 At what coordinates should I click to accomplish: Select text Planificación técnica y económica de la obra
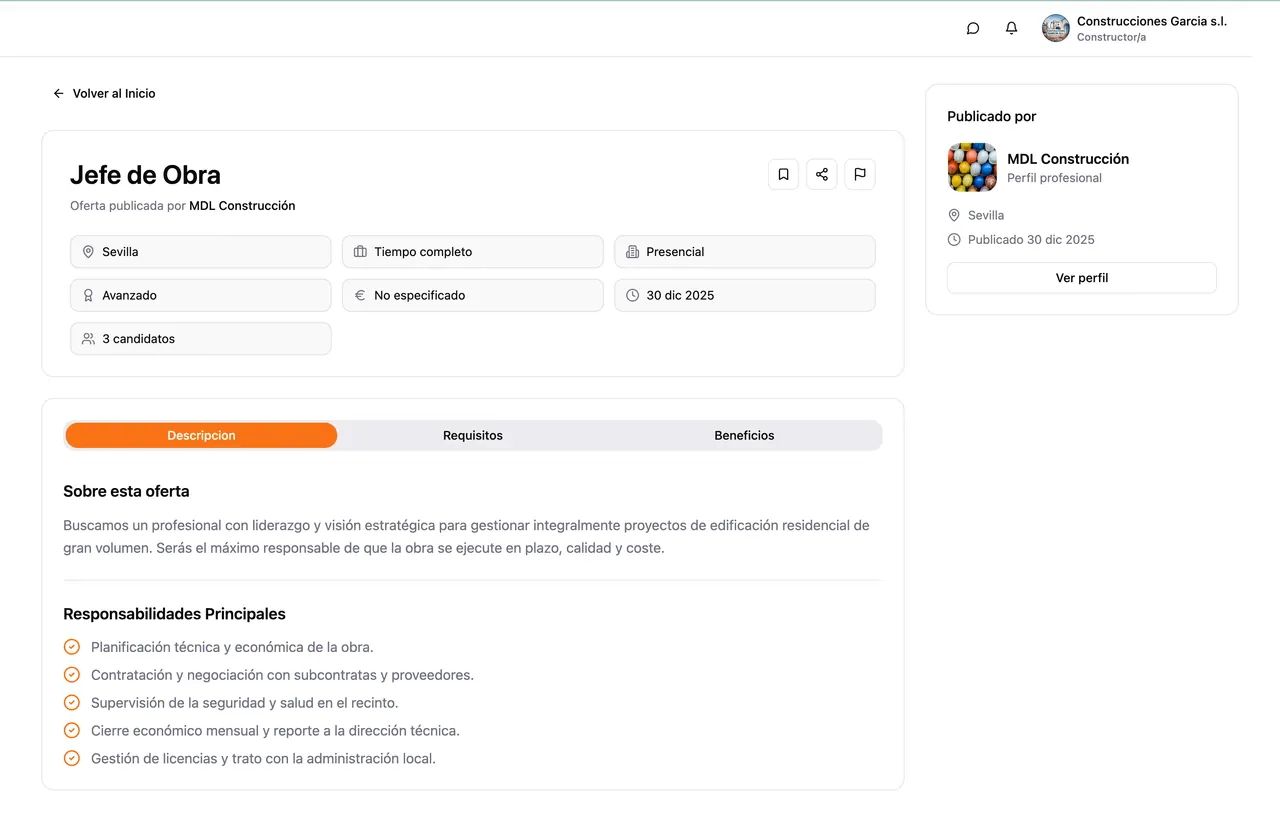point(232,647)
